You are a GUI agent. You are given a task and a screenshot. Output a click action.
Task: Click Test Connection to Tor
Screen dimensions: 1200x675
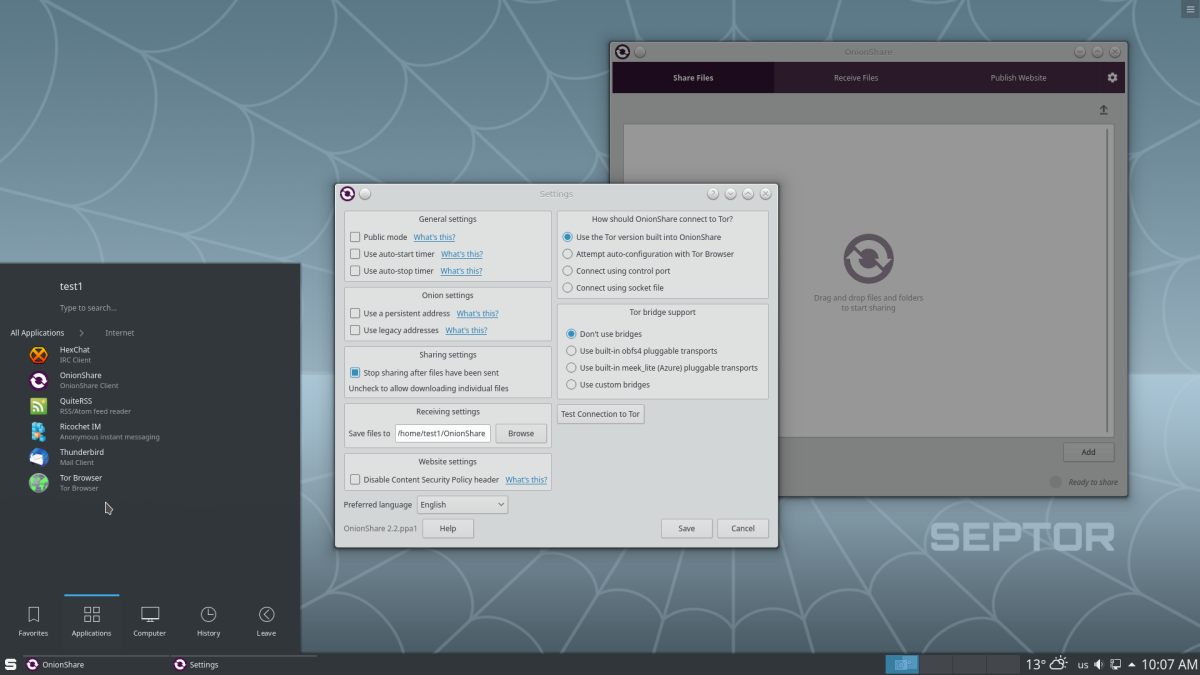600,414
